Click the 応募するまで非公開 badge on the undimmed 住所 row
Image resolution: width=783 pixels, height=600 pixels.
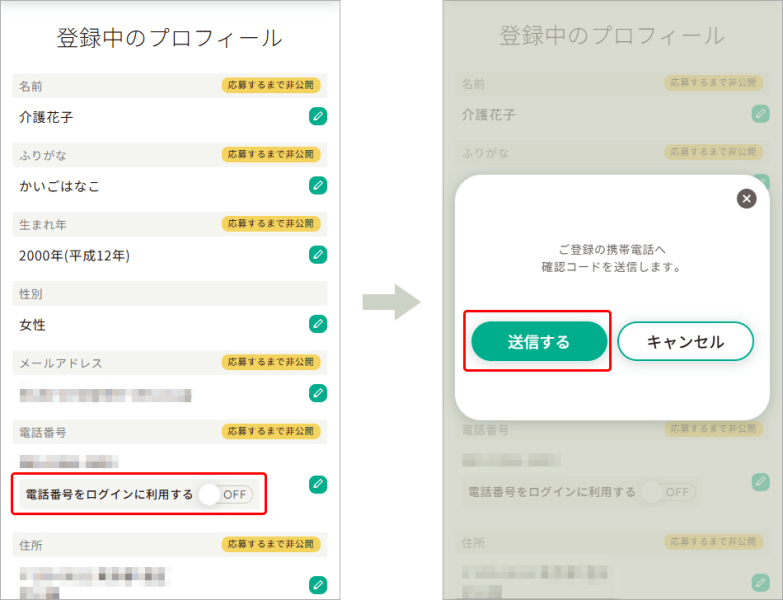(x=271, y=543)
